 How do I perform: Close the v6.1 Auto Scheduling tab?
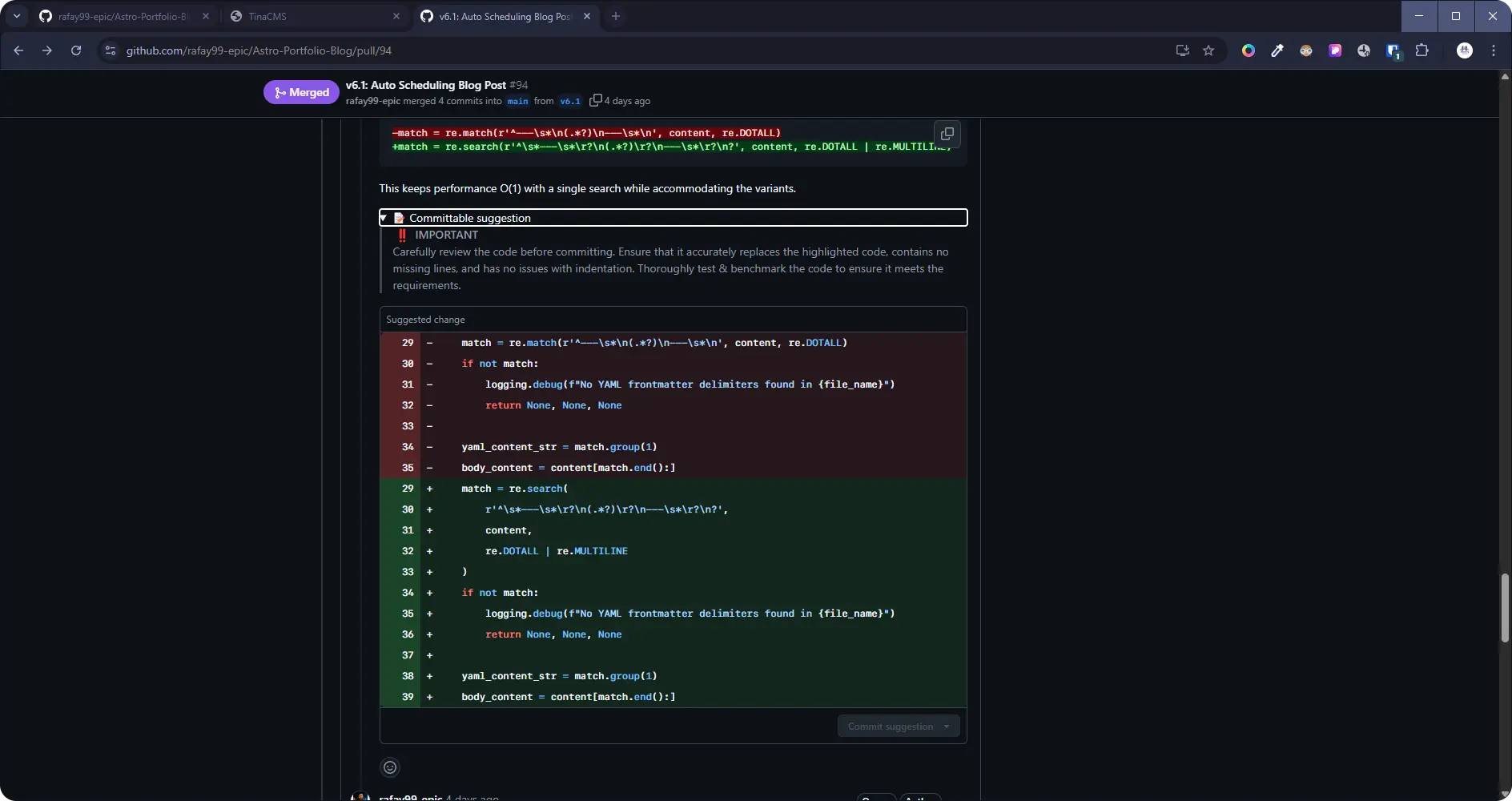pos(587,16)
